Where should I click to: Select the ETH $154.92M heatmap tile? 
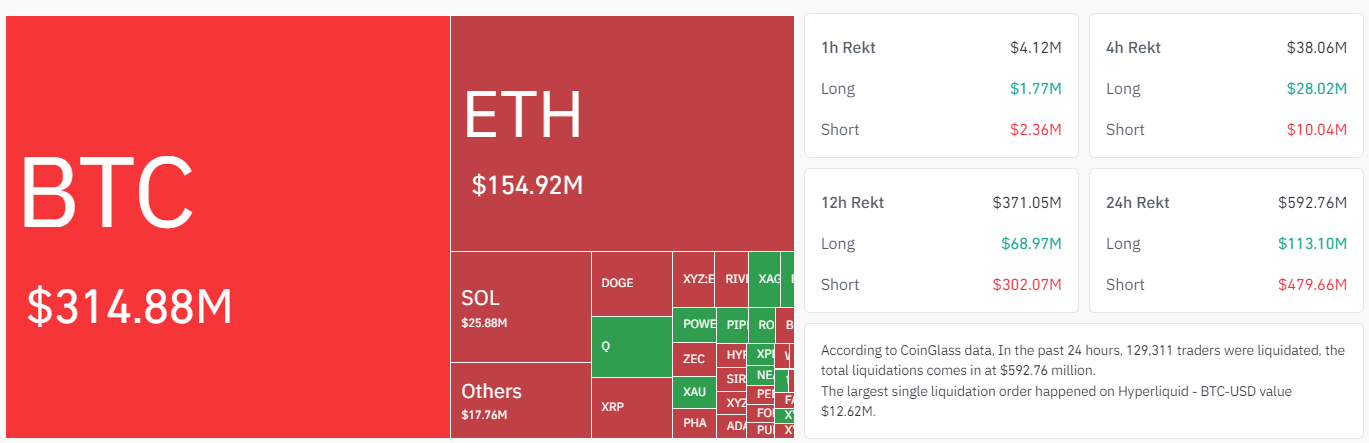[622, 134]
